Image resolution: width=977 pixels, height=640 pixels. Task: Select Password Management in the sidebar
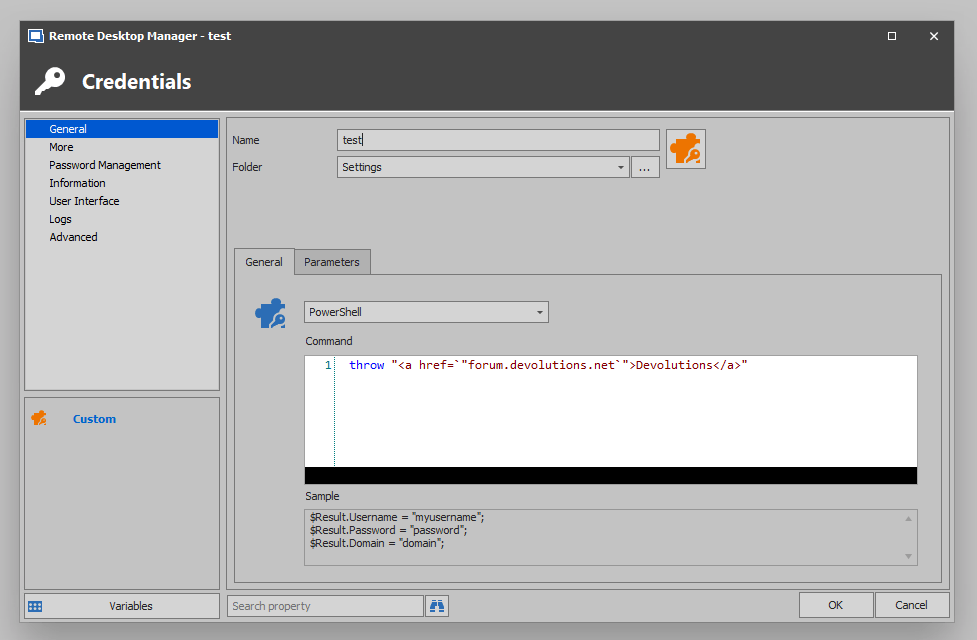(104, 164)
